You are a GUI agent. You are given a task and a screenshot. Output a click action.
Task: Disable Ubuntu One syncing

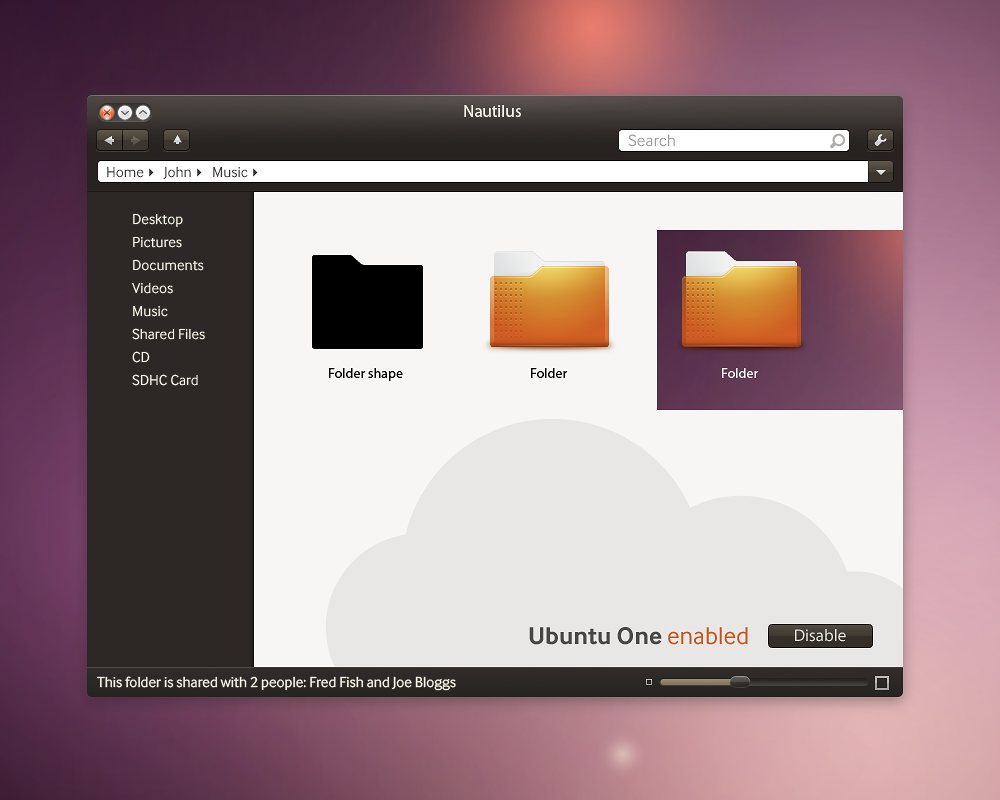820,636
